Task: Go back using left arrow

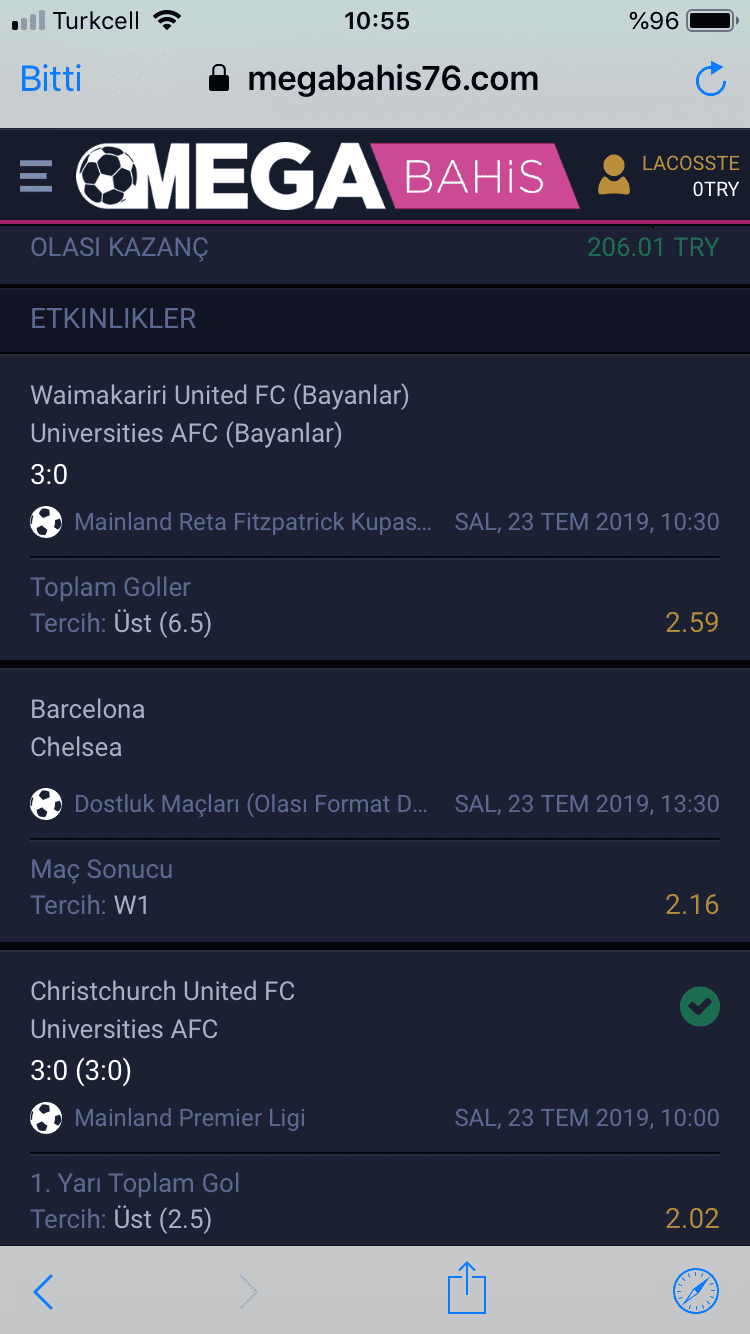Action: click(x=43, y=1292)
